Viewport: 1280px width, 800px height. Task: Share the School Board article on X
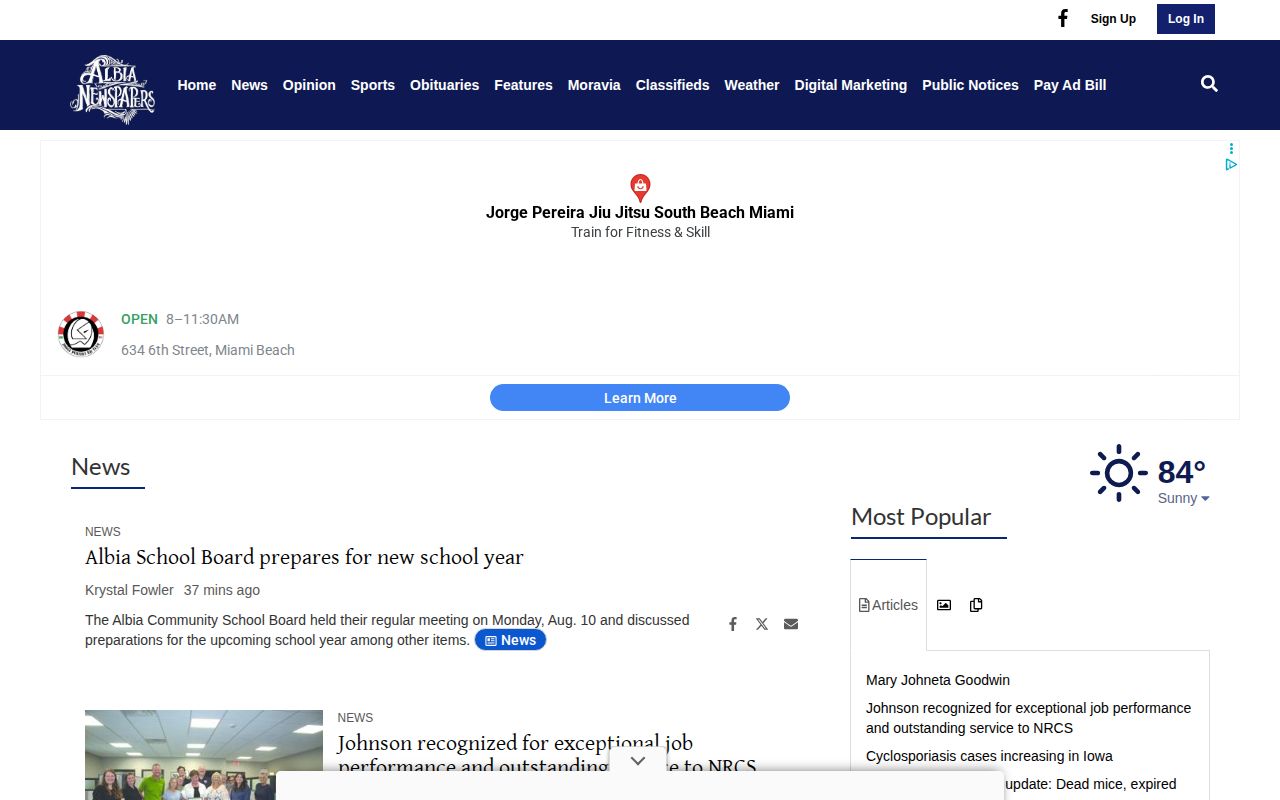tap(762, 624)
